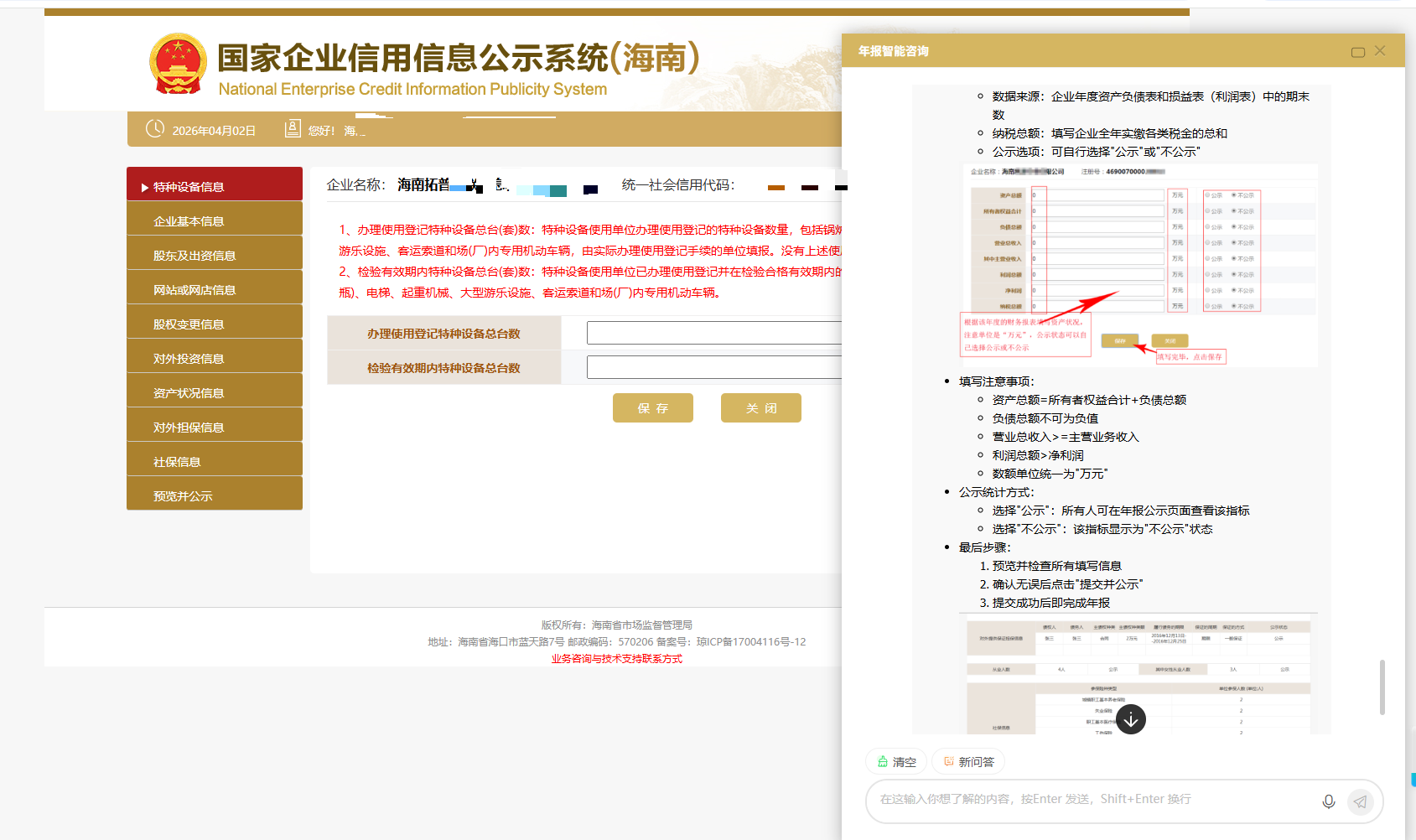The width and height of the screenshot is (1416, 840).
Task: Maximize the 年报智能咨询 chat panel
Action: pos(1357,52)
